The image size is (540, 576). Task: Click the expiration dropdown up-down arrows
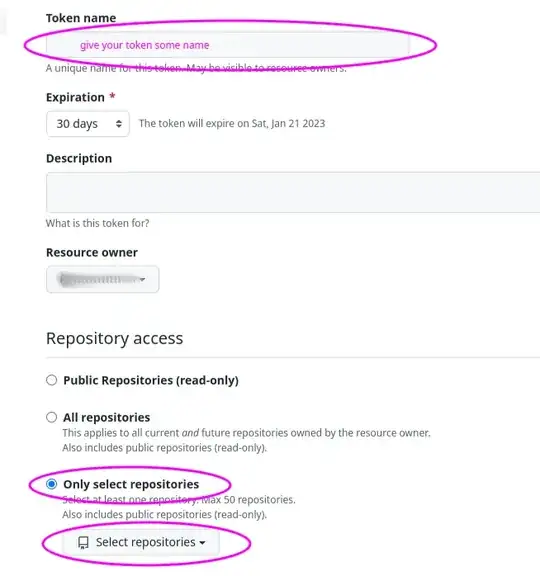[x=119, y=124]
